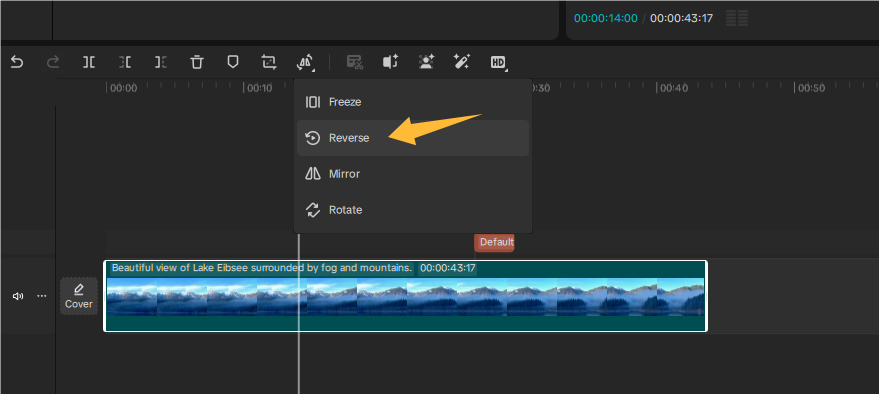The image size is (879, 394).
Task: Click the Delete left trim icon
Action: [125, 62]
